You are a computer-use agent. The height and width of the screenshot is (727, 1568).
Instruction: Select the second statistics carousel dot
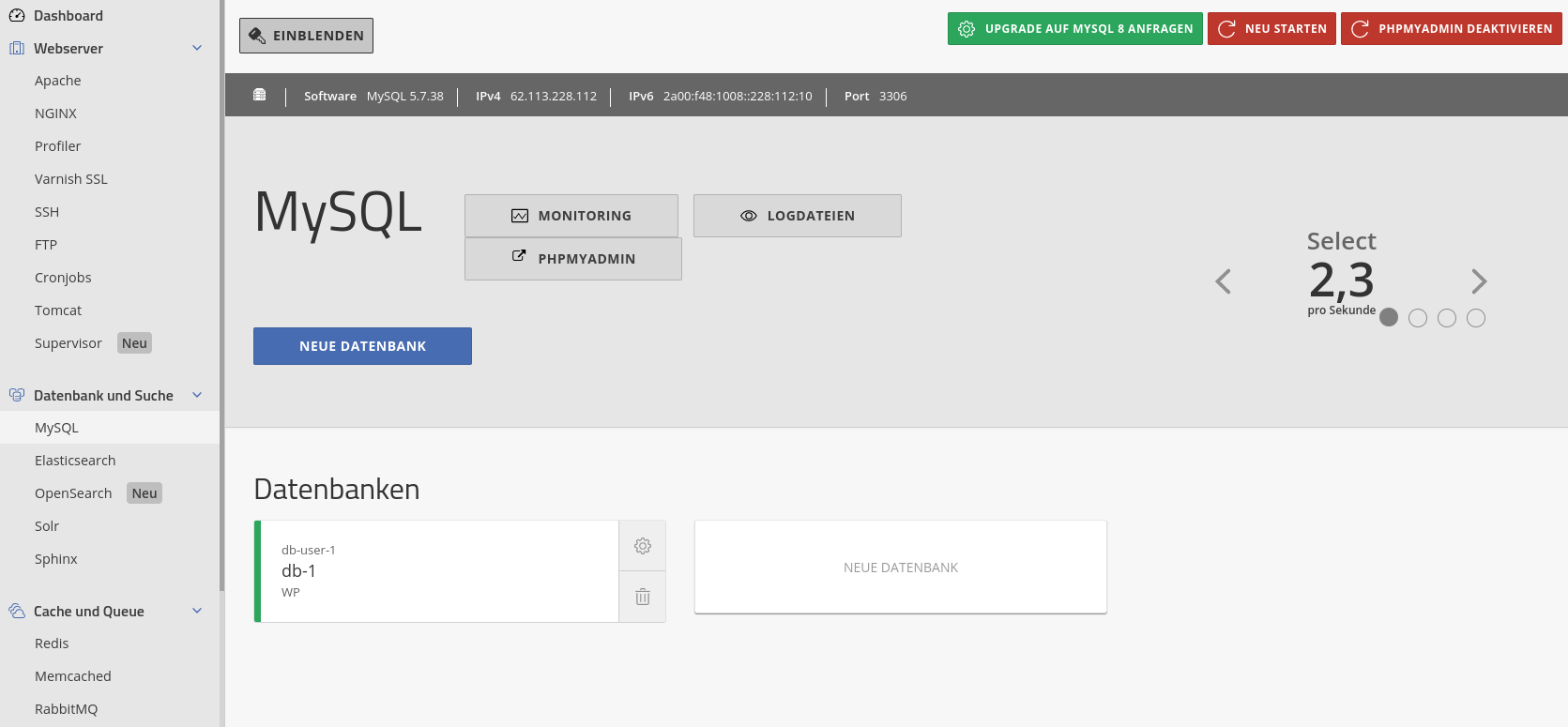tap(1418, 318)
